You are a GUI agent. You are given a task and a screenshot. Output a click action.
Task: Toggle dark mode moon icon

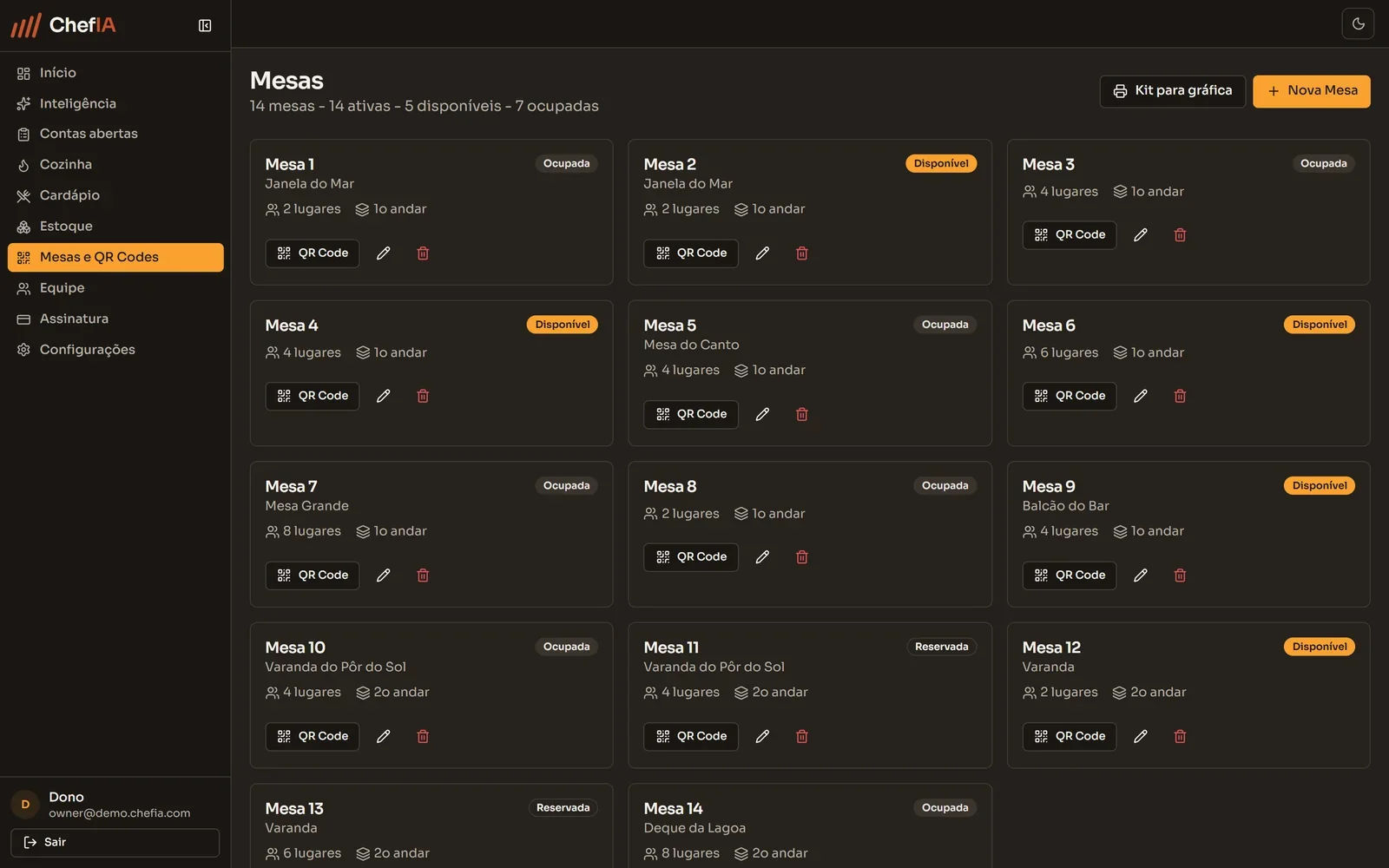point(1358,24)
